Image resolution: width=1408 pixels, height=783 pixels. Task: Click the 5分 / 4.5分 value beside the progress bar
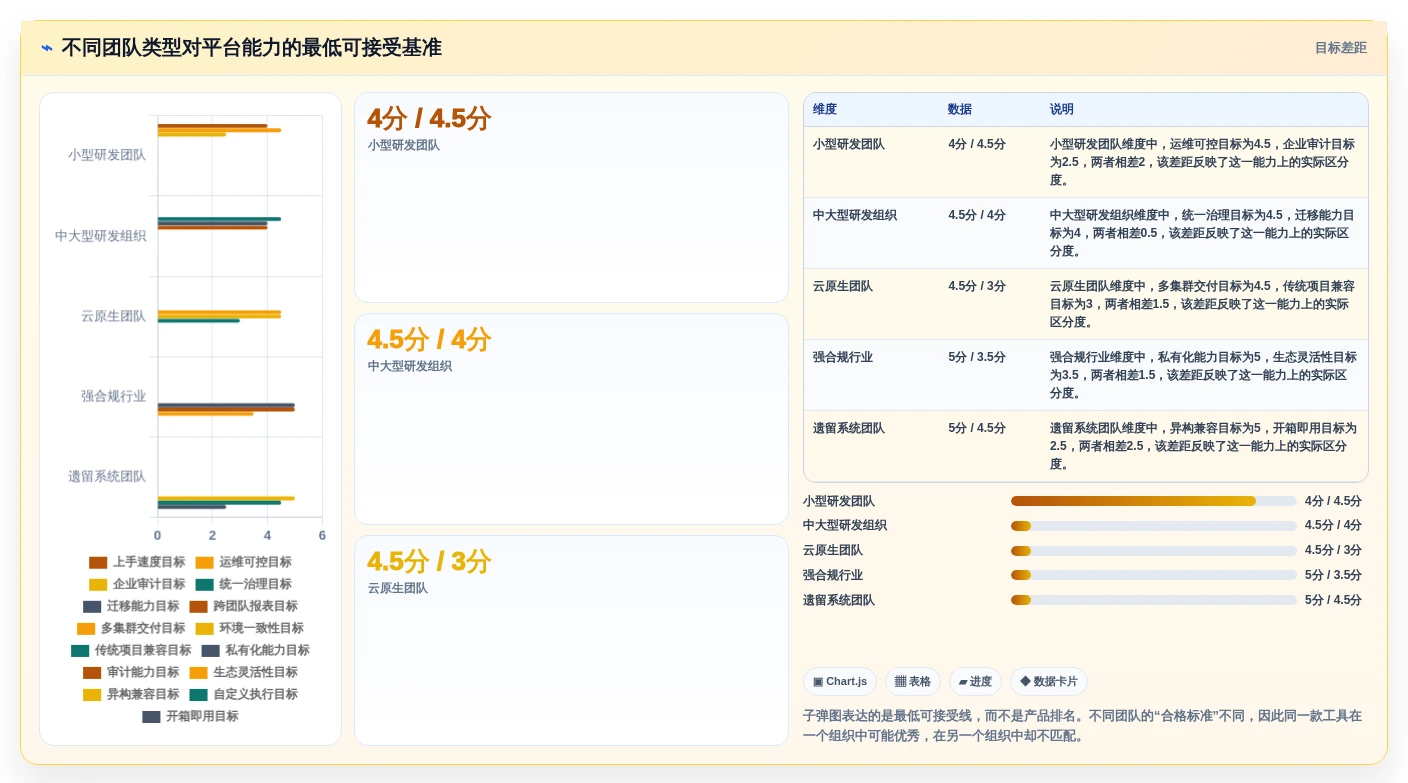[x=1333, y=600]
